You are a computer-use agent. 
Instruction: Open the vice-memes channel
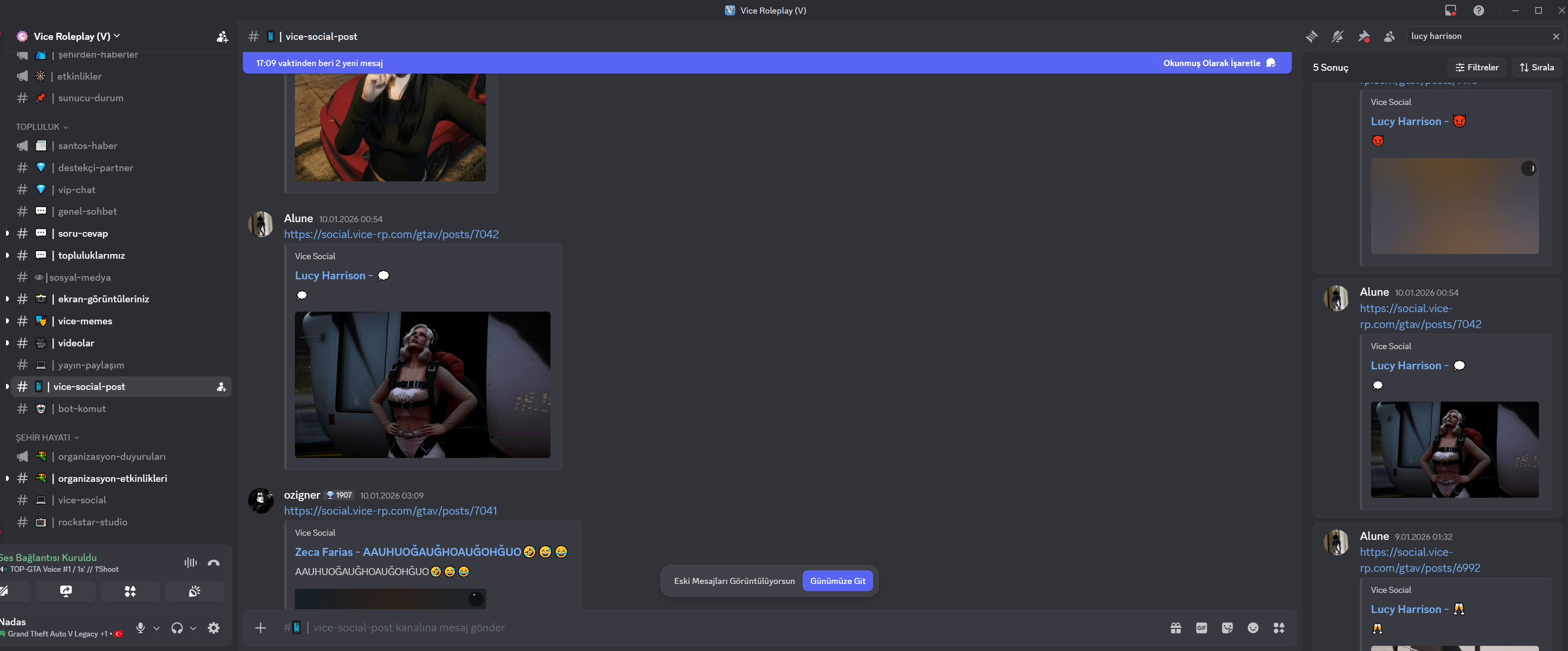[x=121, y=321]
